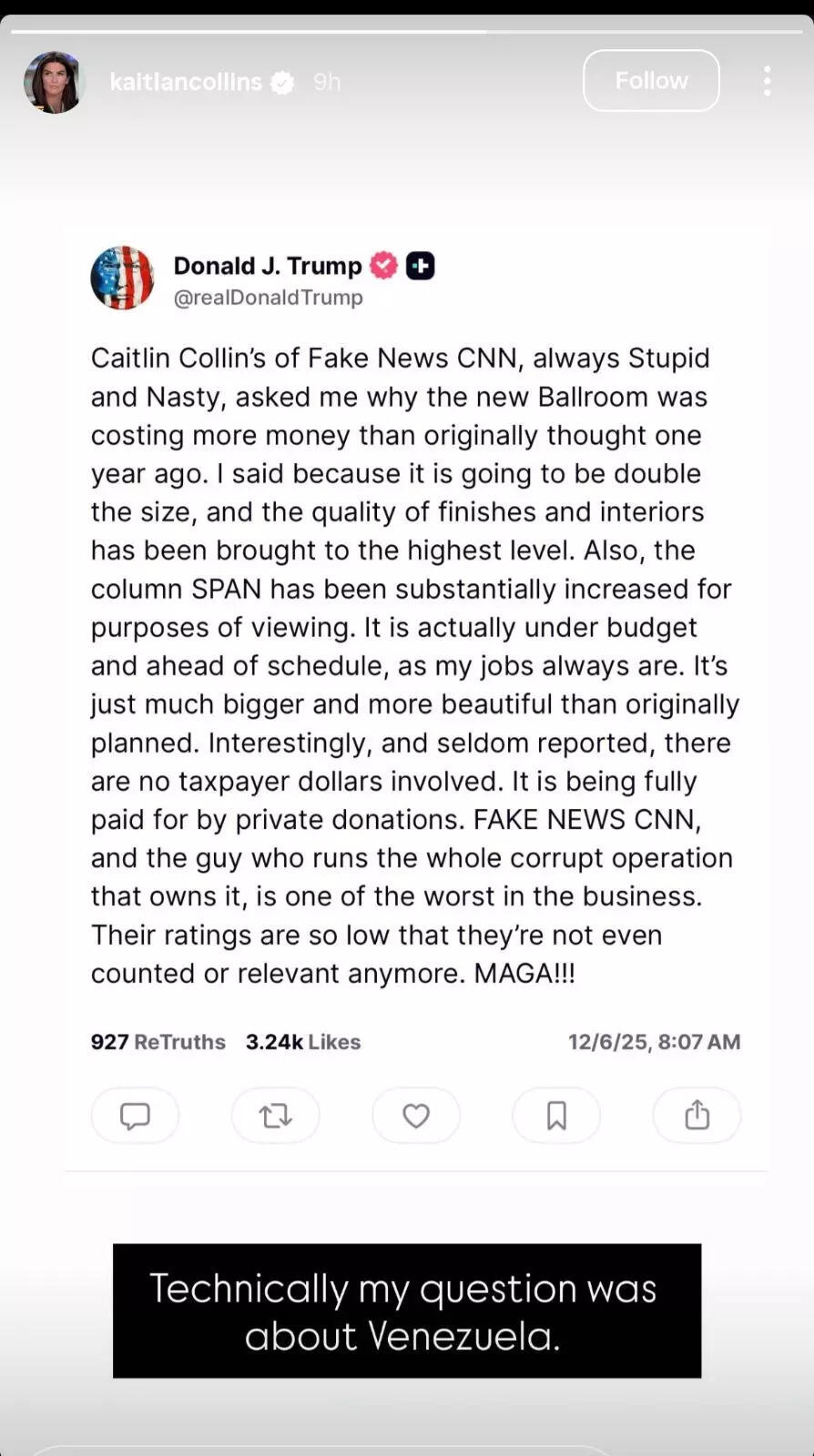This screenshot has height=1456, width=814.
Task: Tap the kaitlancollins username
Action: click(186, 82)
